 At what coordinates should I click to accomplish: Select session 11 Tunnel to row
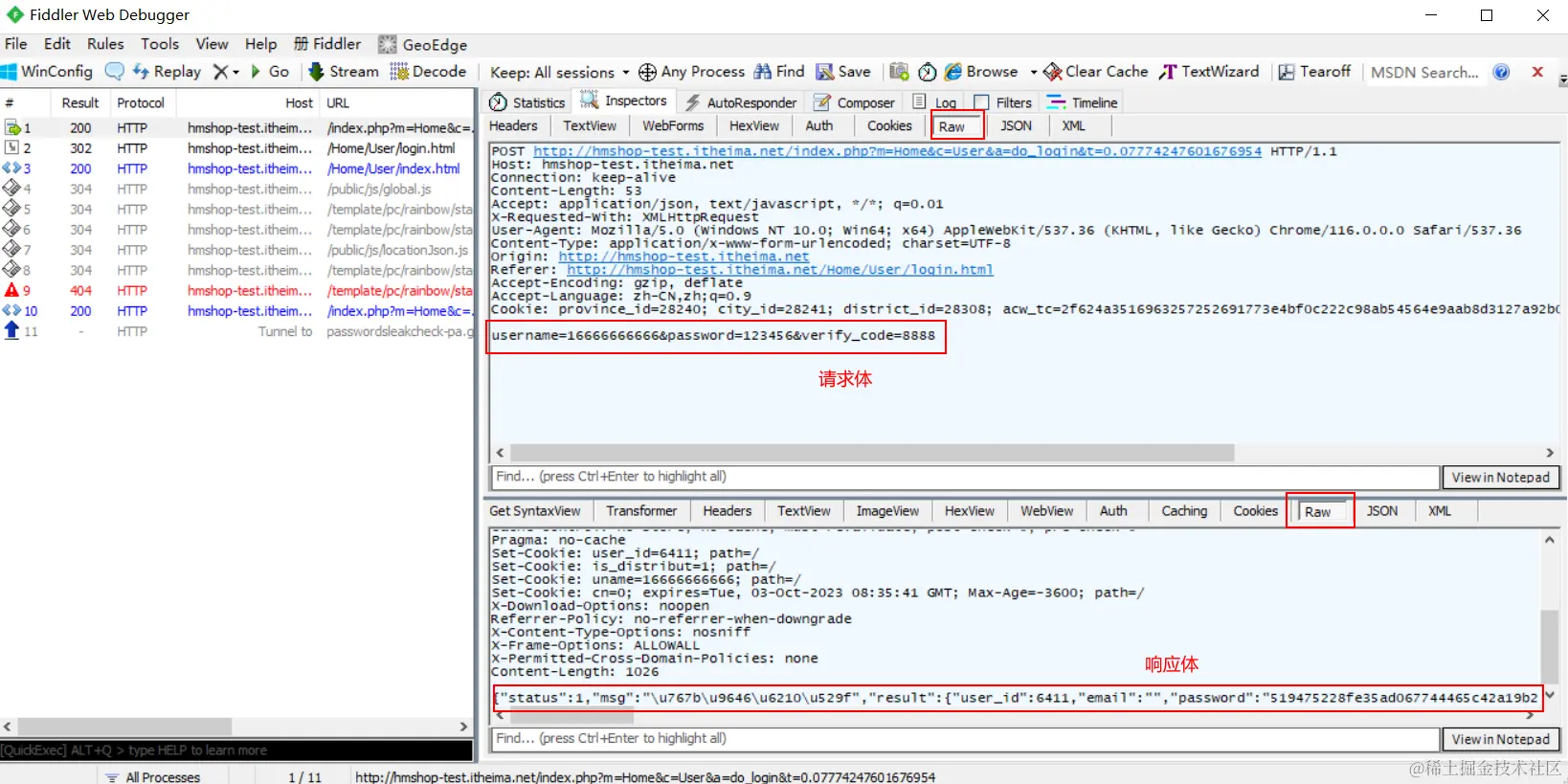[237, 331]
